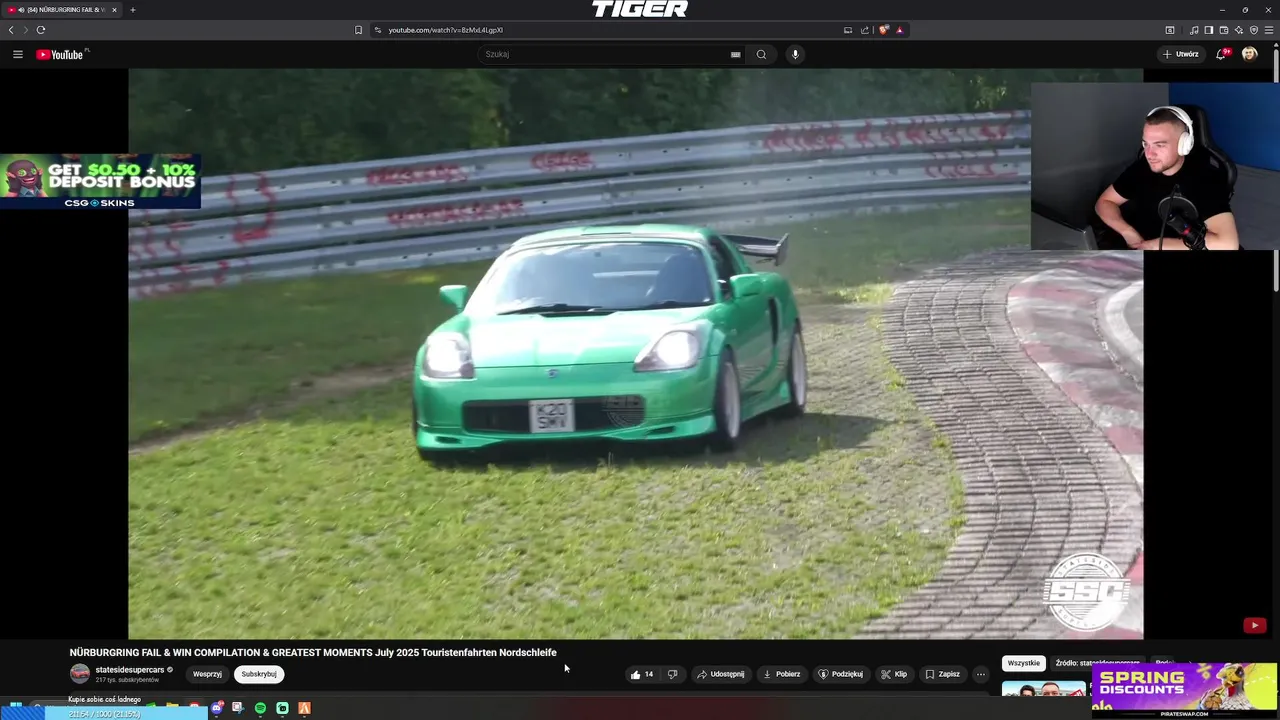Bookmark this page via the bookmark icon

pyautogui.click(x=358, y=30)
